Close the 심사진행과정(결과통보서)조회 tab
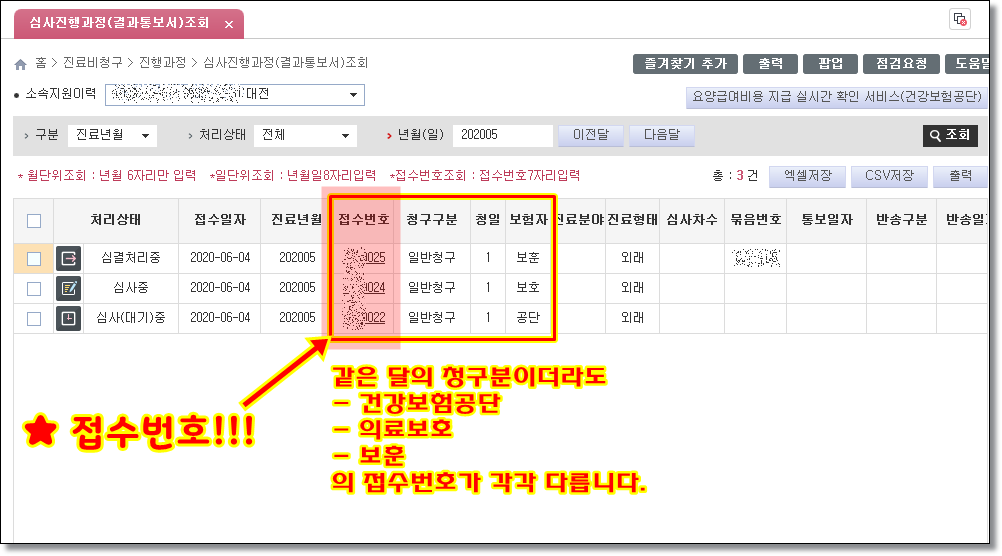The image size is (1002, 556). 229,24
